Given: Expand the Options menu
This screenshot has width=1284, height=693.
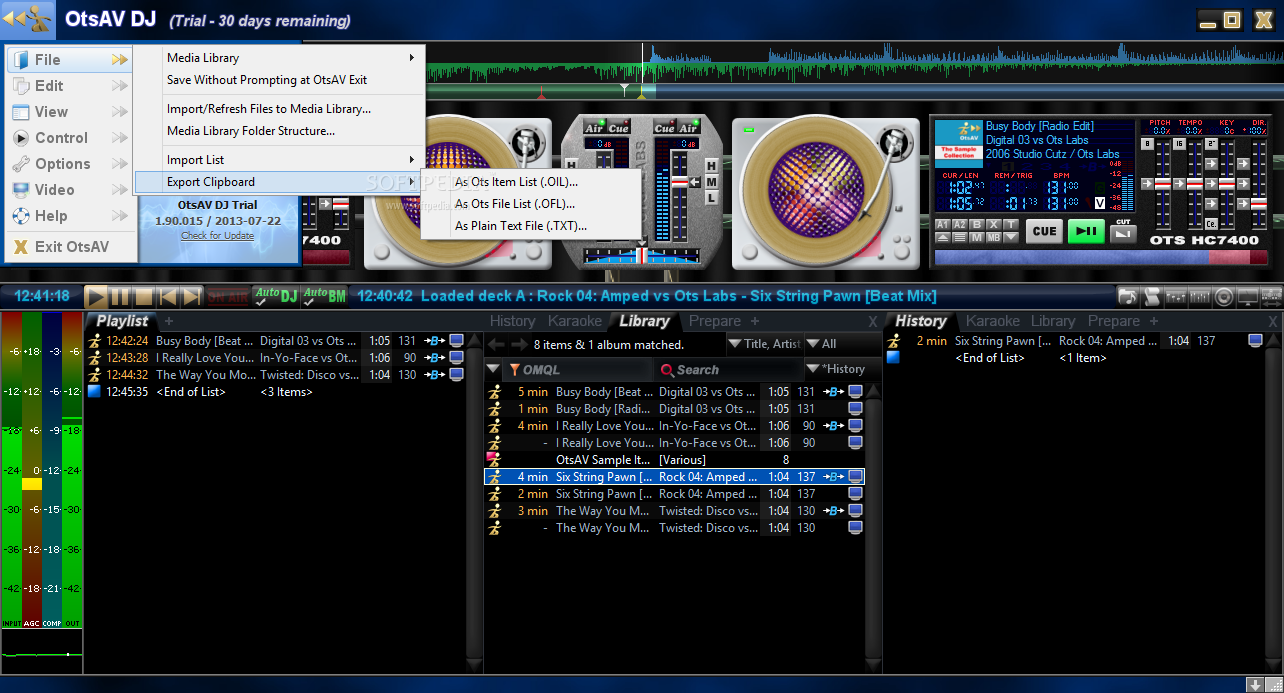Looking at the screenshot, I should coord(69,164).
